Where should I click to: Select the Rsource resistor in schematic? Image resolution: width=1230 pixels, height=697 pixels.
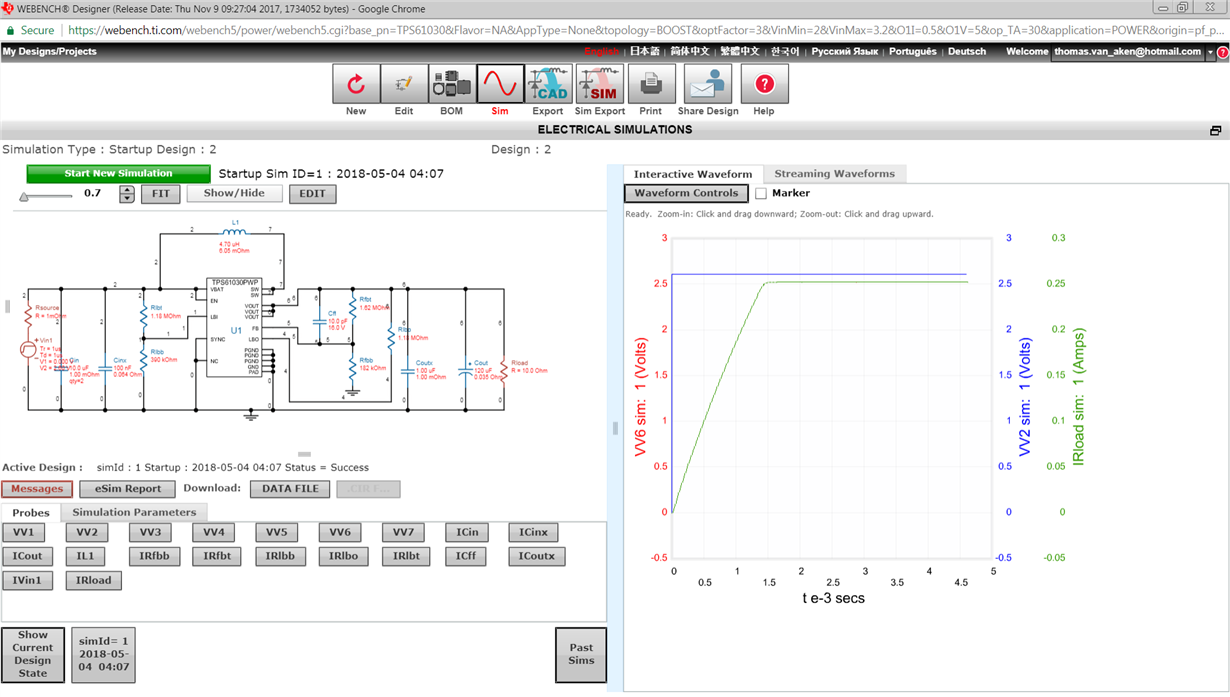(x=27, y=315)
